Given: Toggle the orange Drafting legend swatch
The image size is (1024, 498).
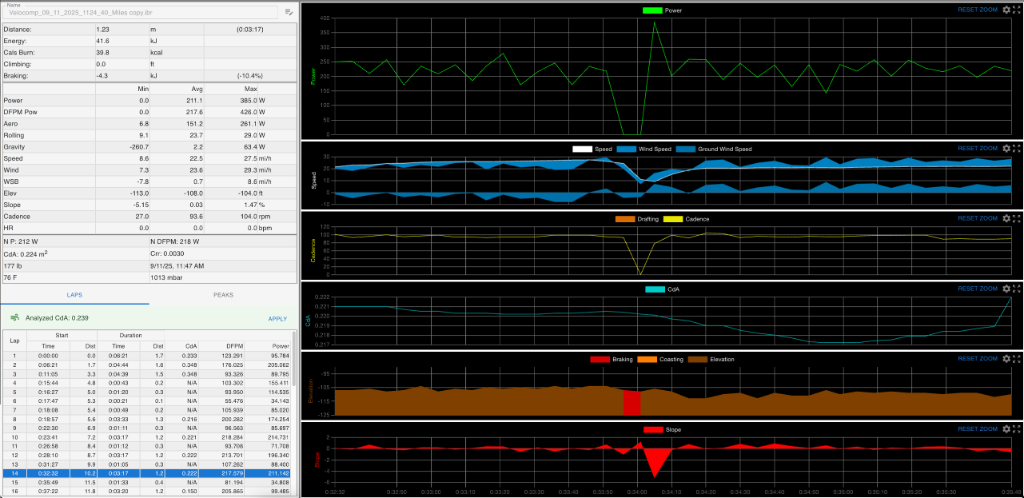Looking at the screenshot, I should pos(625,219).
